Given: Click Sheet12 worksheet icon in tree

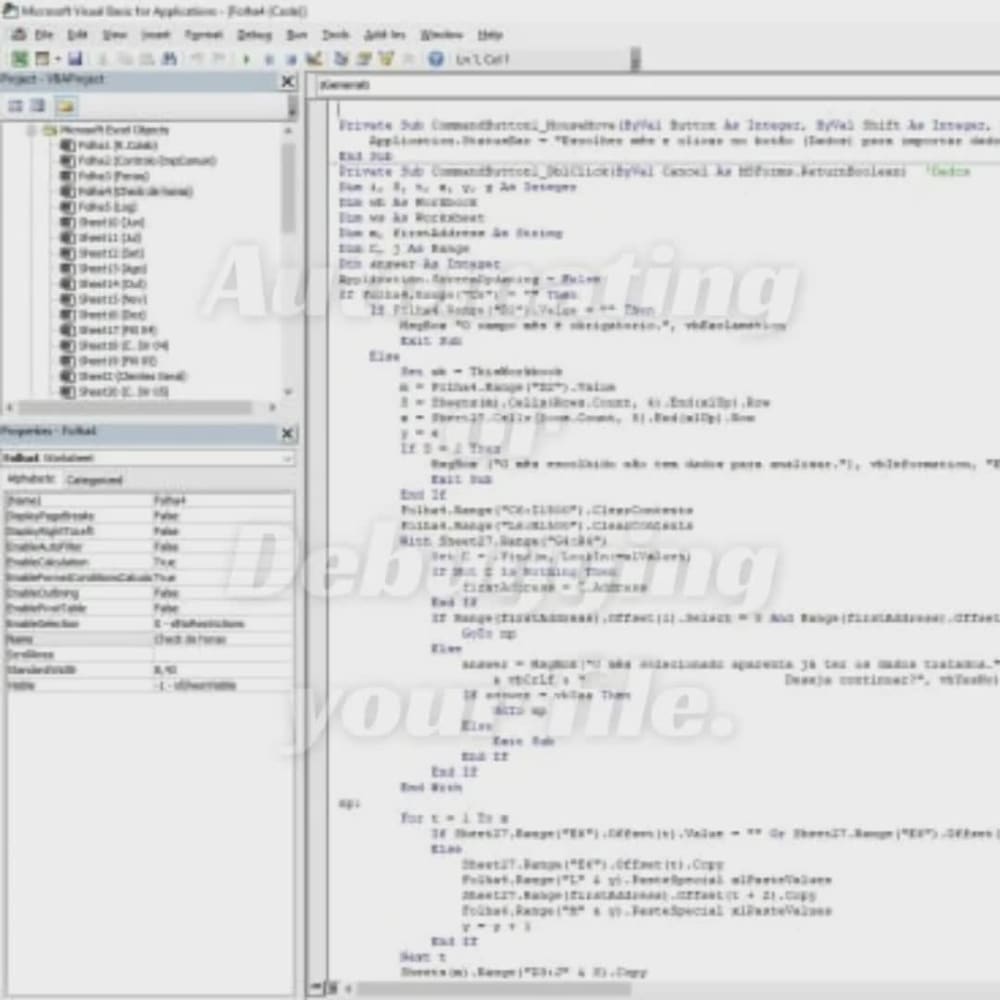Looking at the screenshot, I should [x=68, y=253].
